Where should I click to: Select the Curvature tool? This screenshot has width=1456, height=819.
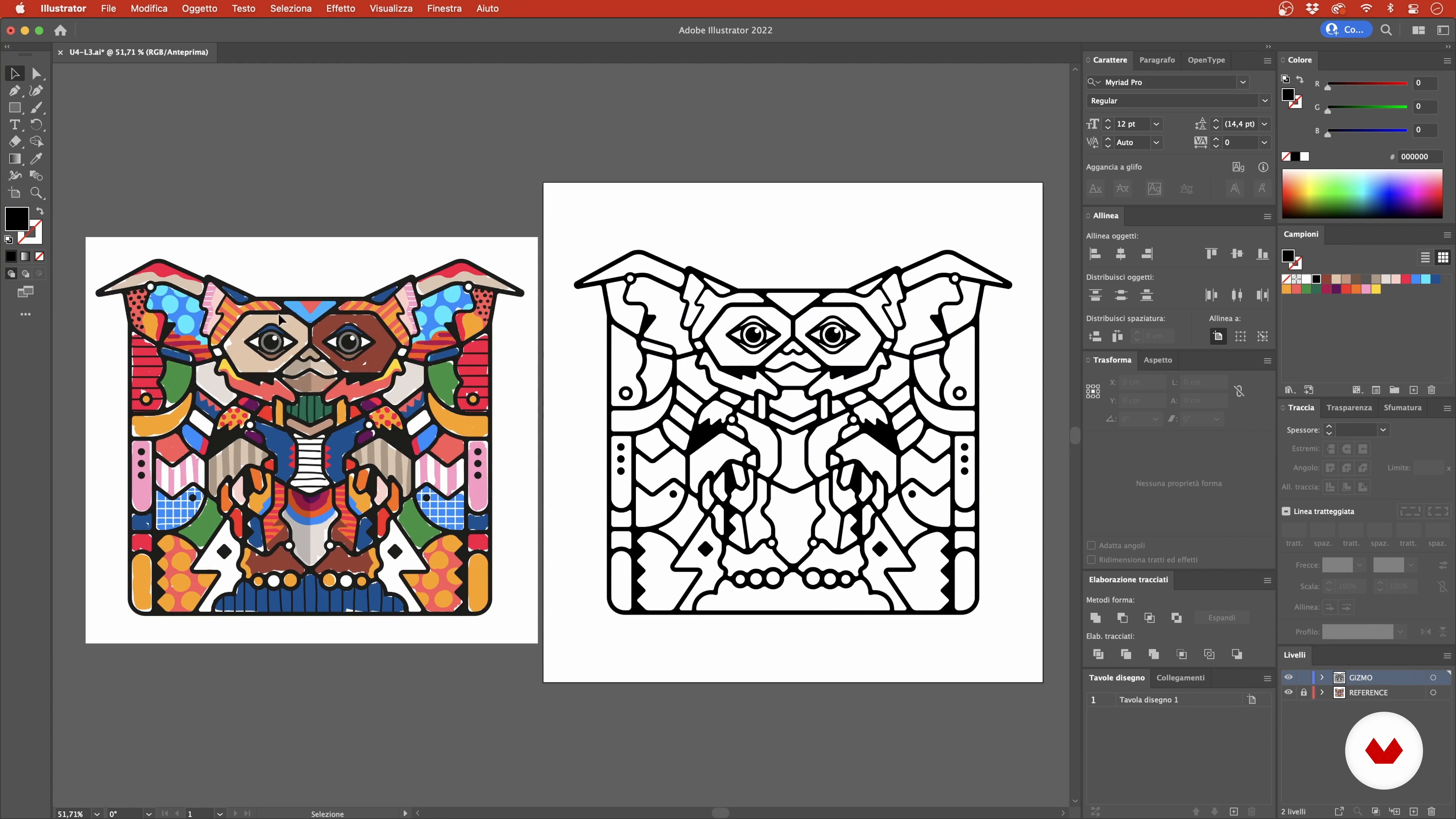(x=36, y=91)
